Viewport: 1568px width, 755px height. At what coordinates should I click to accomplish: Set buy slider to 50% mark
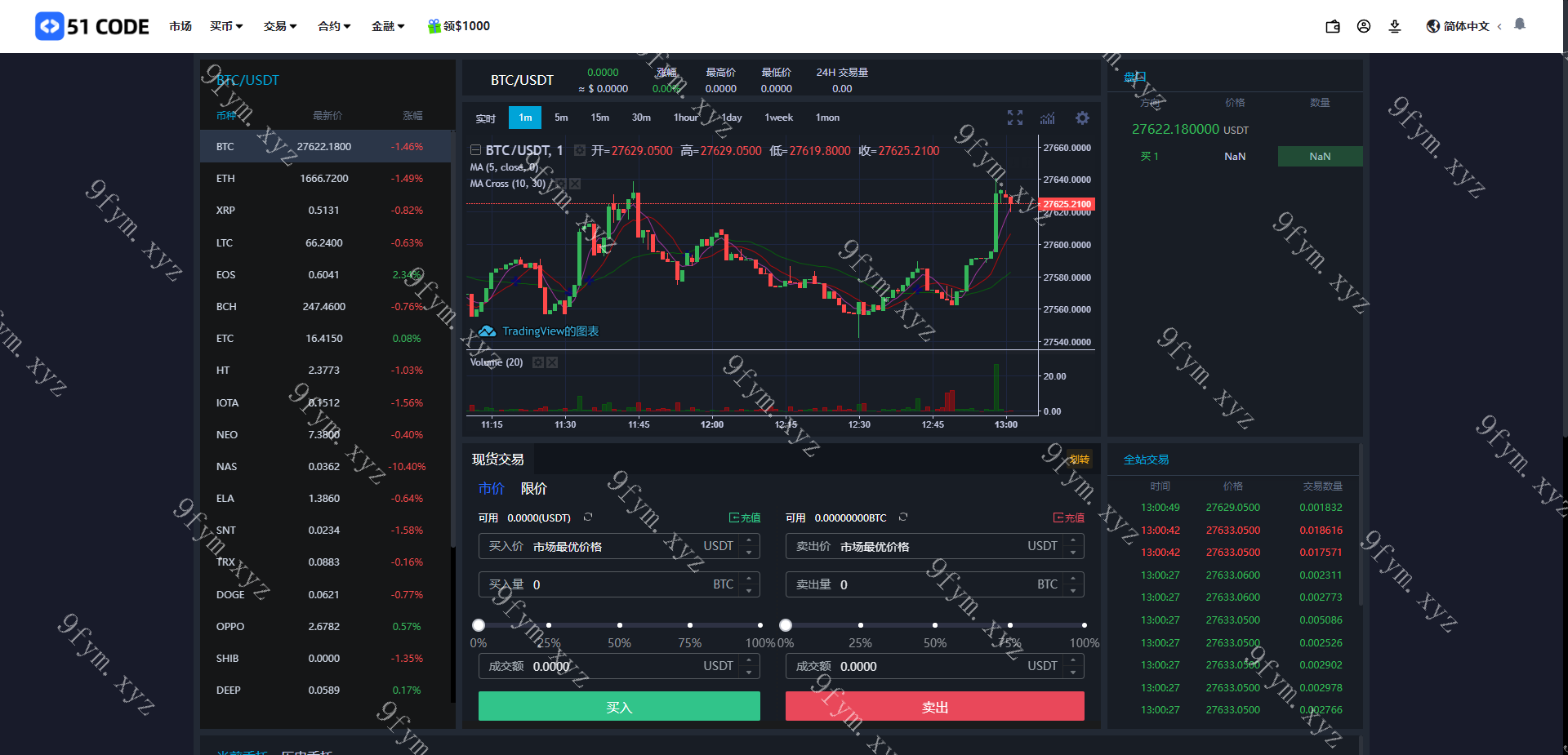pyautogui.click(x=619, y=625)
